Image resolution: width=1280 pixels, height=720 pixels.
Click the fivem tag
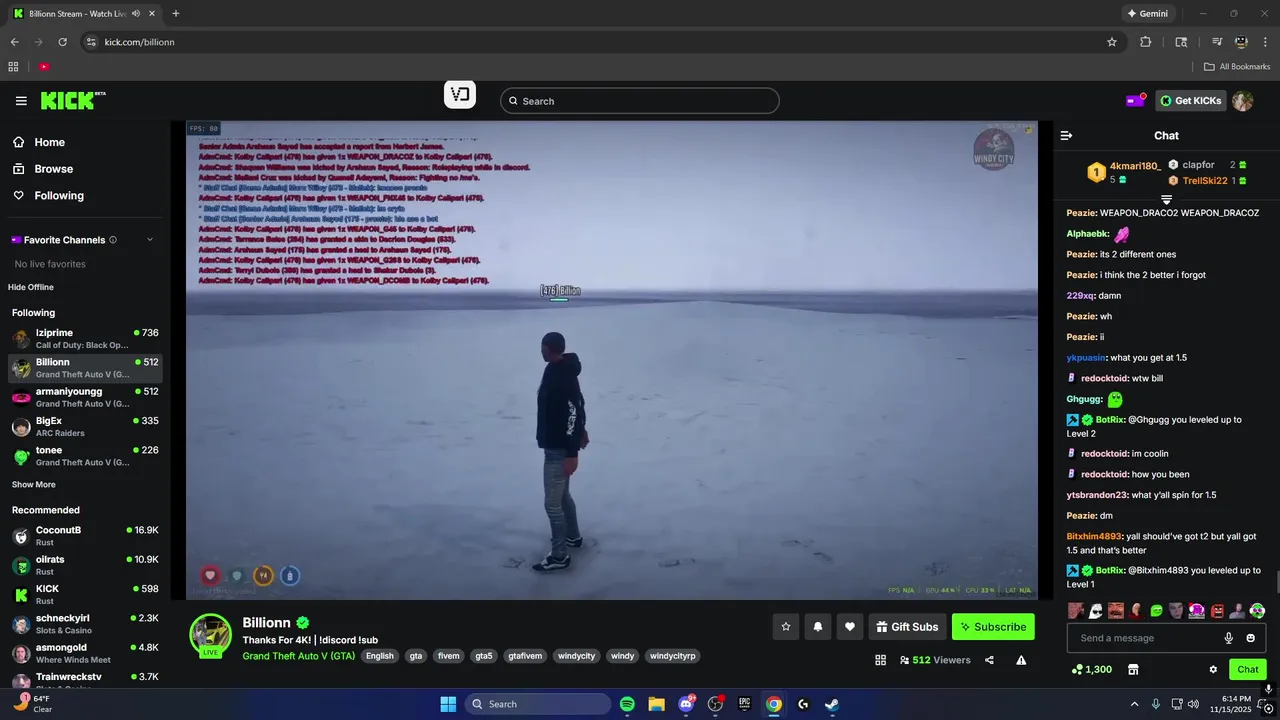click(x=449, y=656)
